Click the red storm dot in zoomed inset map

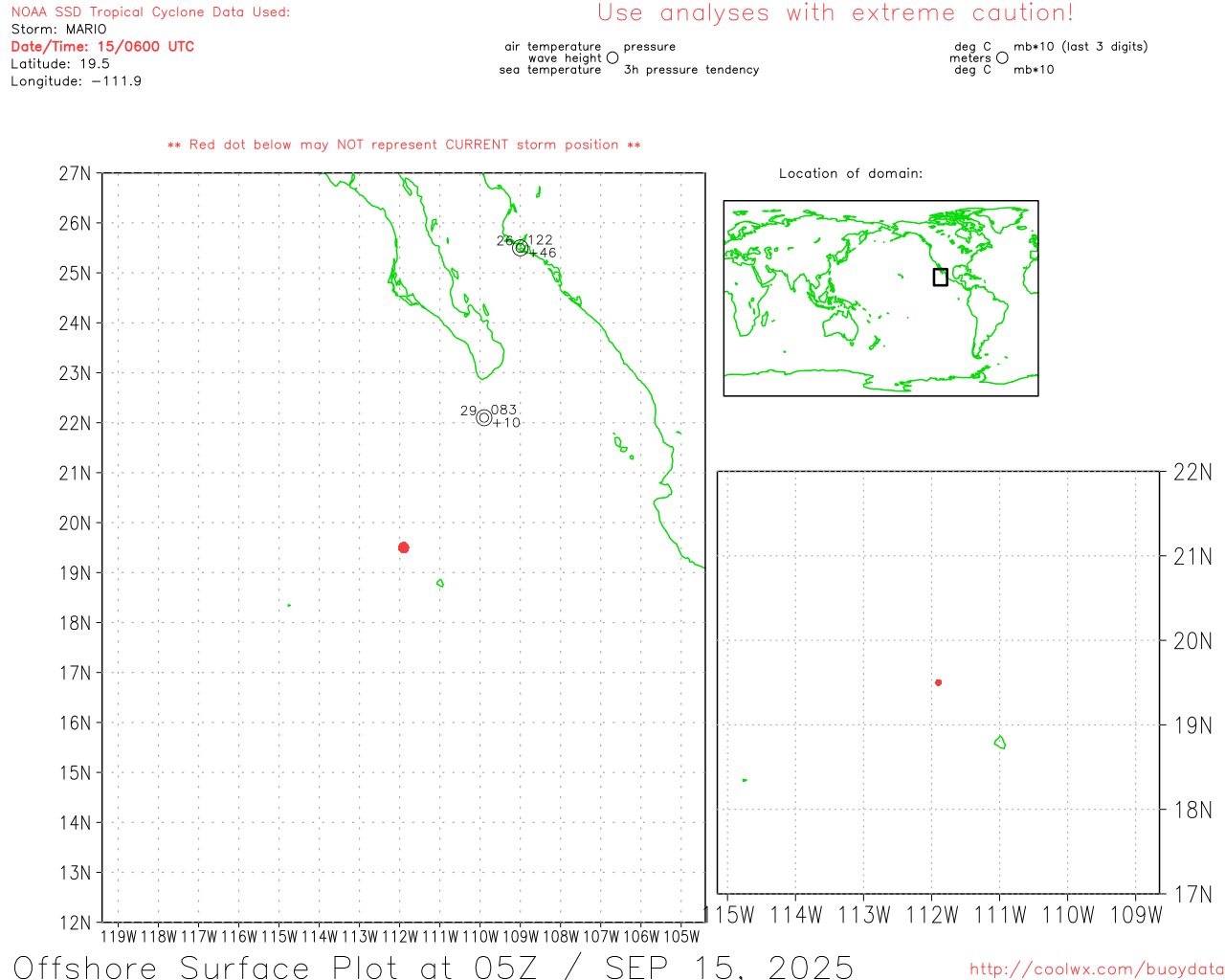pos(939,682)
